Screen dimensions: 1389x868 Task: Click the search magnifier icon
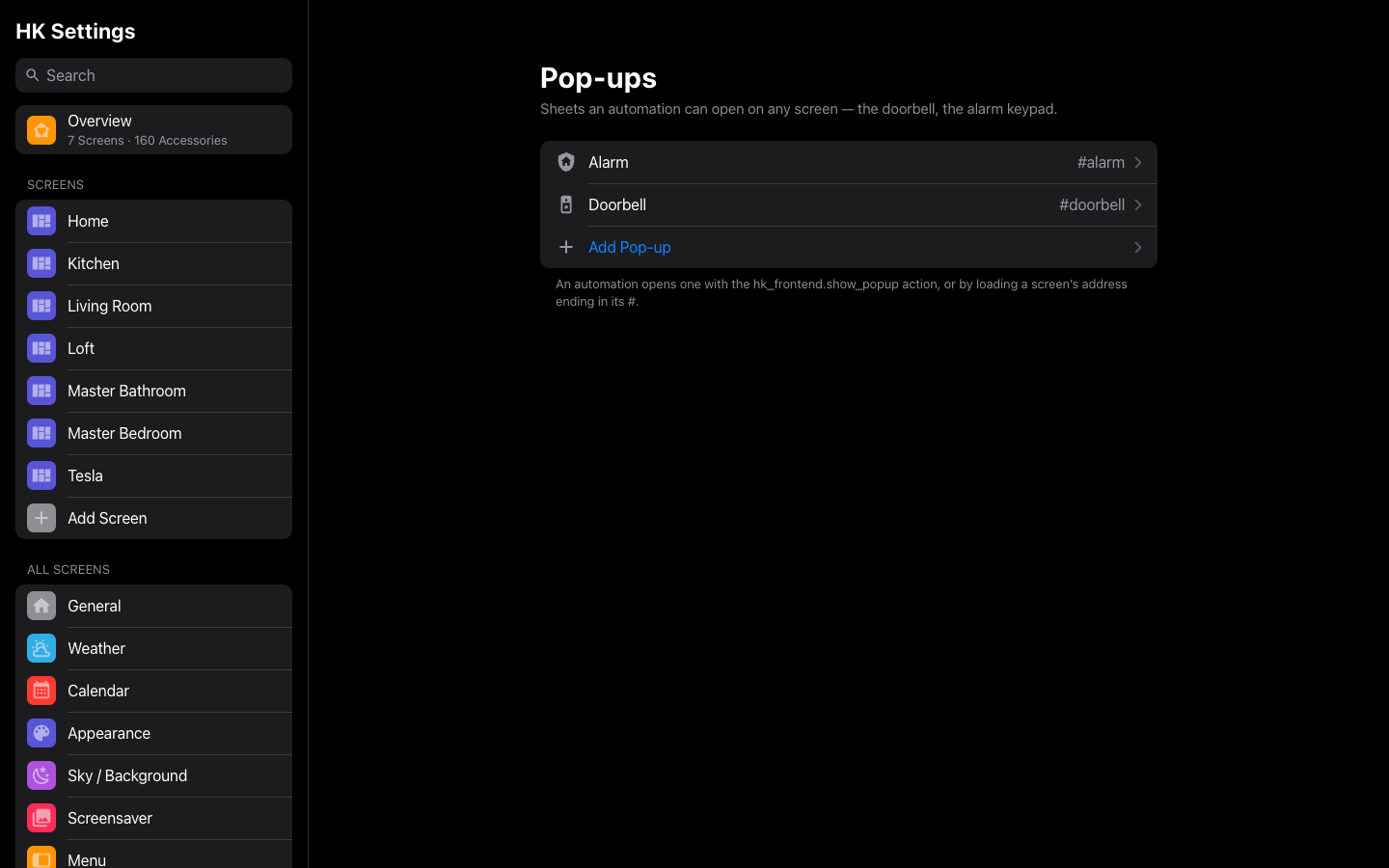pyautogui.click(x=33, y=75)
